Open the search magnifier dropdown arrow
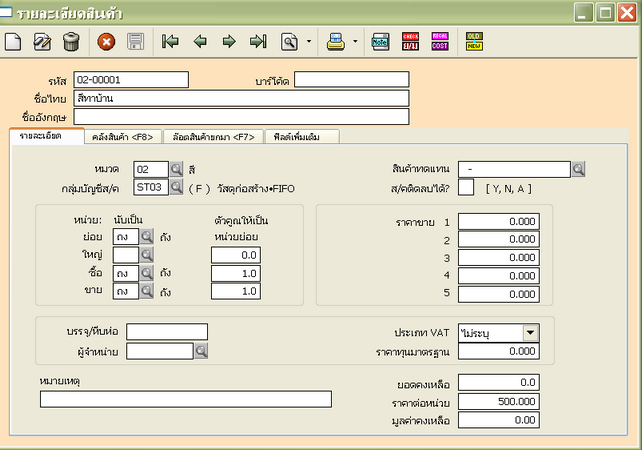Image resolution: width=642 pixels, height=450 pixels. coord(308,42)
